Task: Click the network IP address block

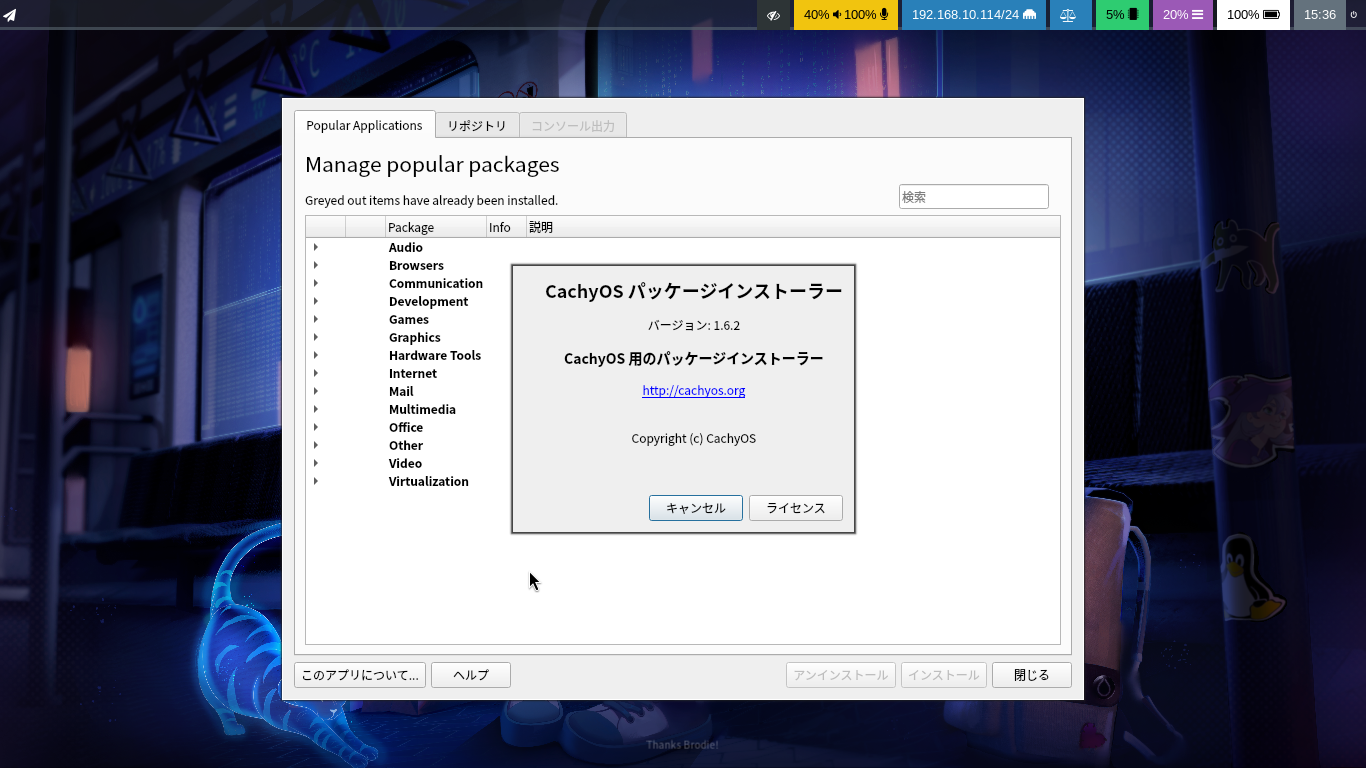Action: (974, 15)
